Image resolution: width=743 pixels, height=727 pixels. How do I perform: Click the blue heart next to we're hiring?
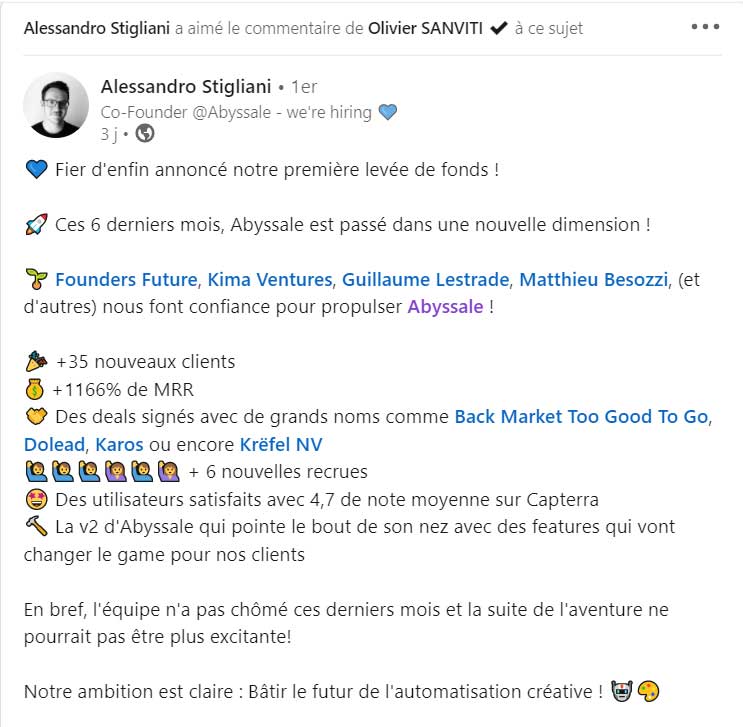388,112
